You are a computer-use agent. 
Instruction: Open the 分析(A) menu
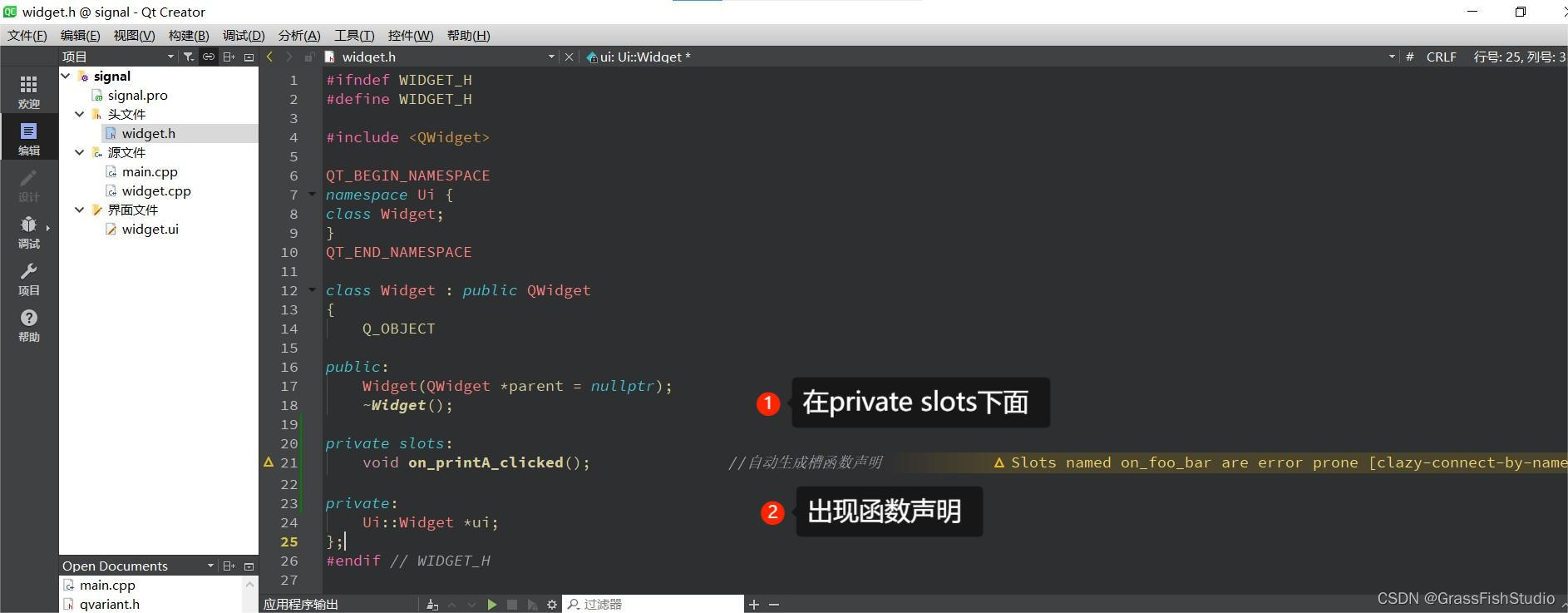(299, 35)
